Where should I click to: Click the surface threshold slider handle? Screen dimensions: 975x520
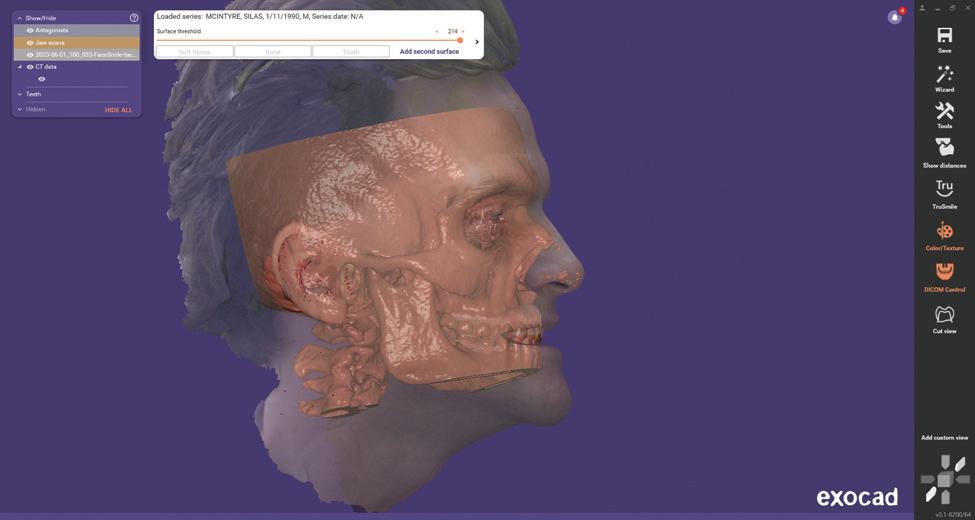pos(460,40)
